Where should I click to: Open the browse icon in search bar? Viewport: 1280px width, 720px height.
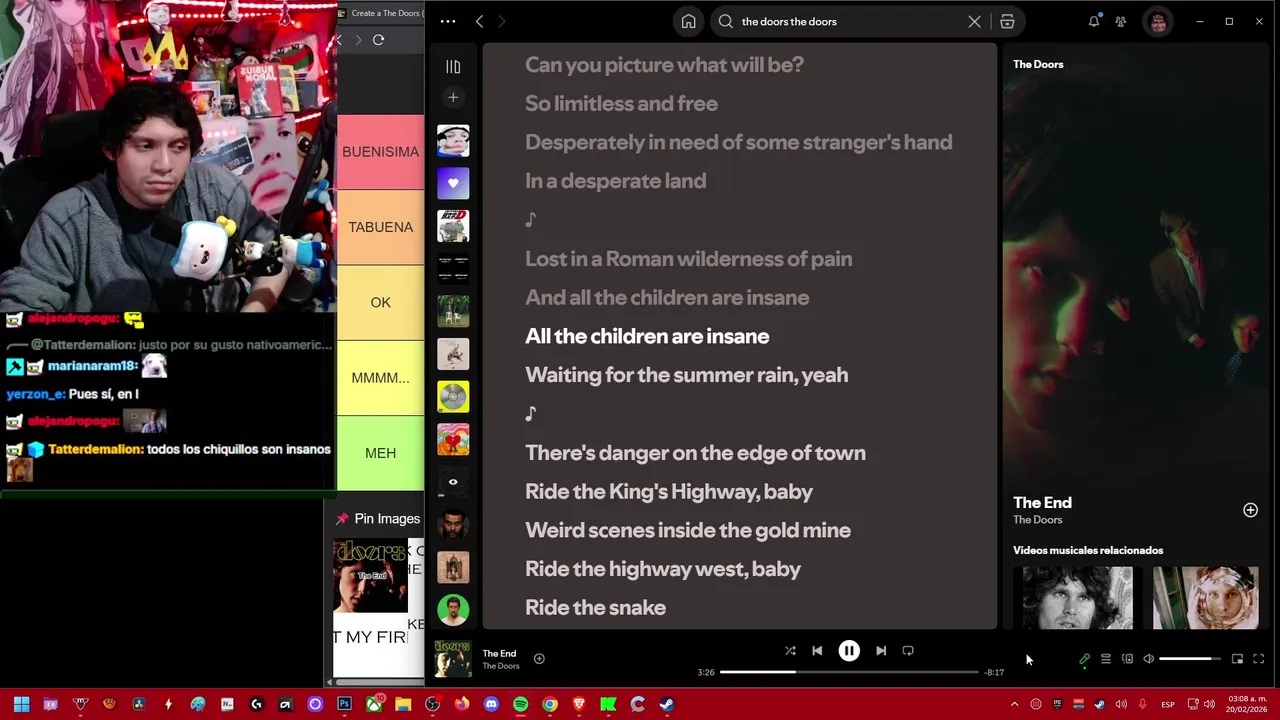tap(1007, 21)
